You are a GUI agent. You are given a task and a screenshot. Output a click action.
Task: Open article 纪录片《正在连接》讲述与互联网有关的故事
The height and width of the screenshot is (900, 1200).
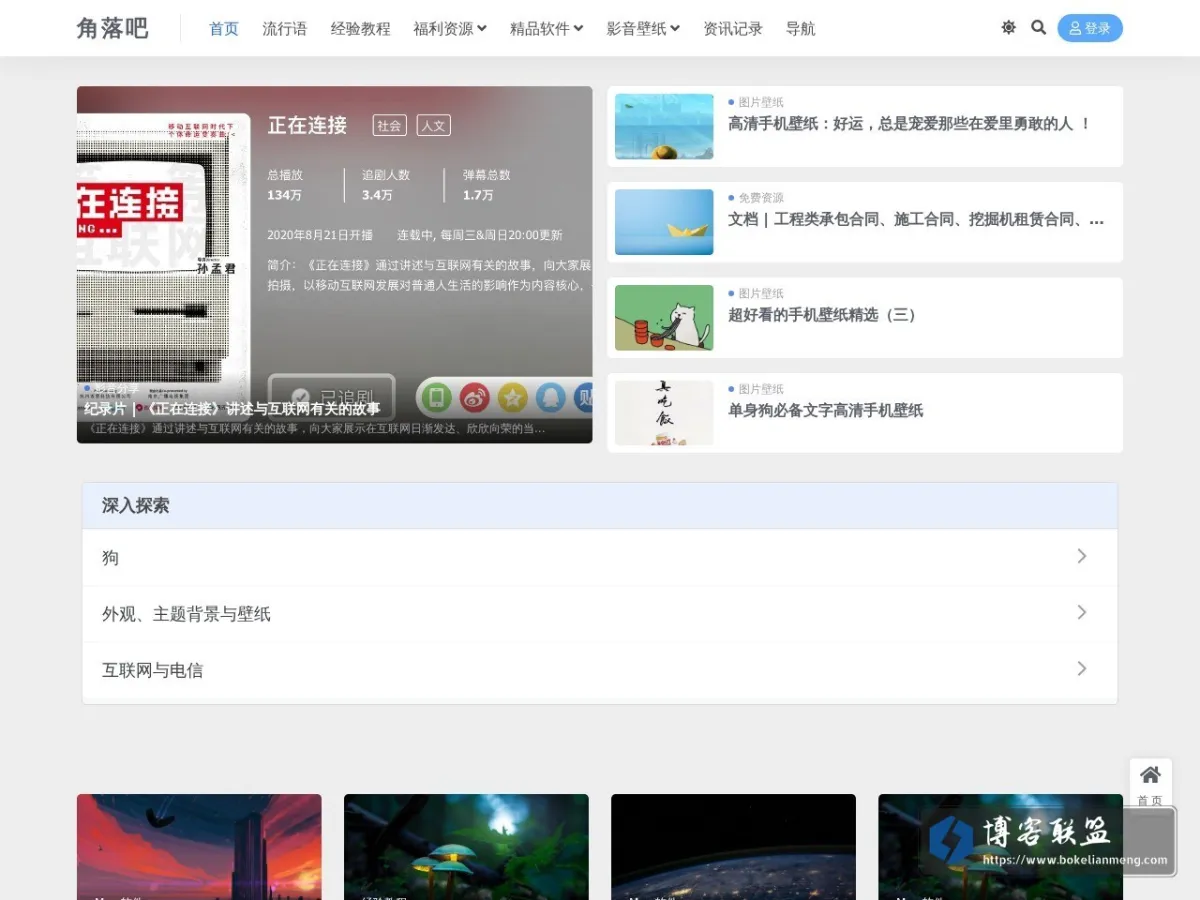pyautogui.click(x=232, y=408)
